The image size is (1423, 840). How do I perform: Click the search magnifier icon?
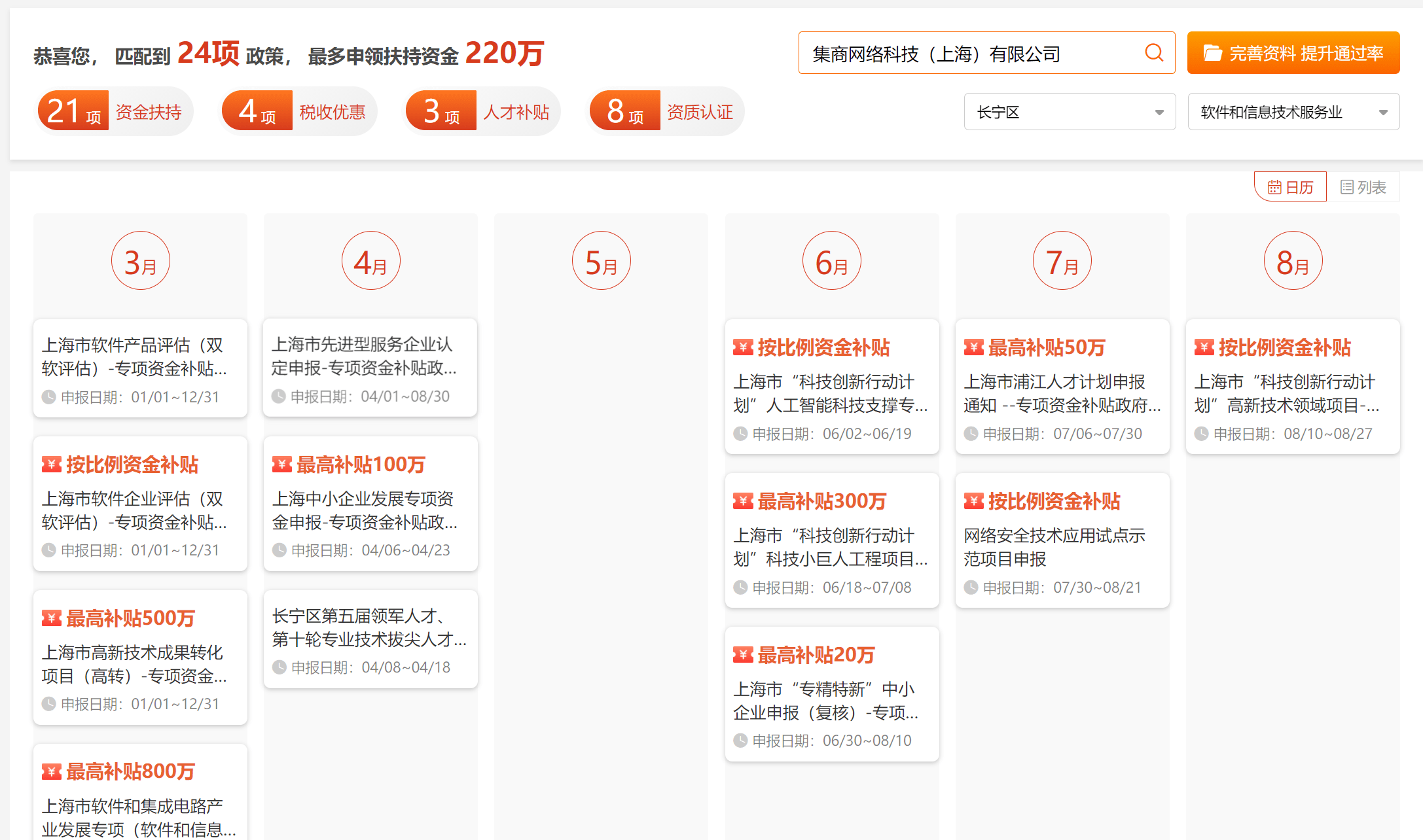(x=1154, y=52)
